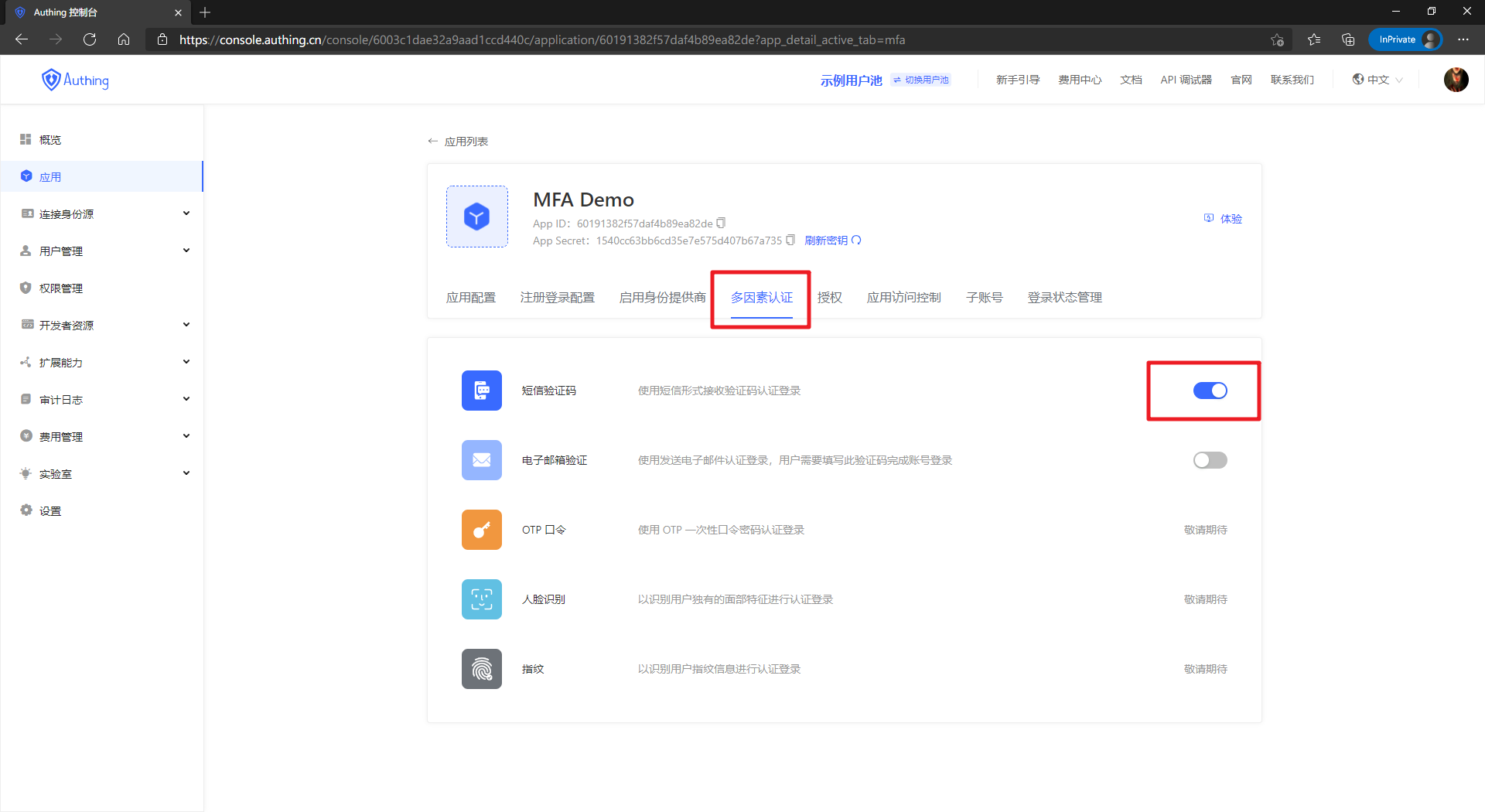Click the email verification envelope icon

[482, 460]
